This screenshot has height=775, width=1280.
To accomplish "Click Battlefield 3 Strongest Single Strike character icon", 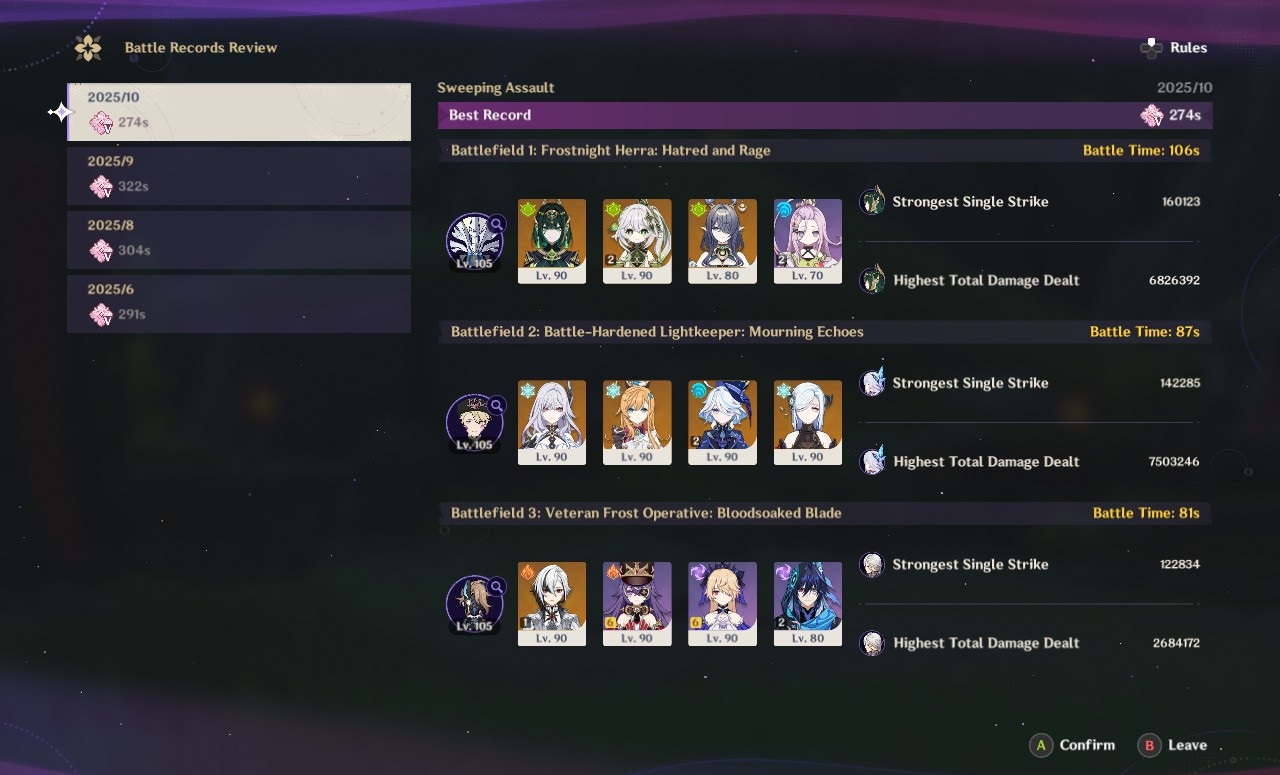I will click(872, 564).
